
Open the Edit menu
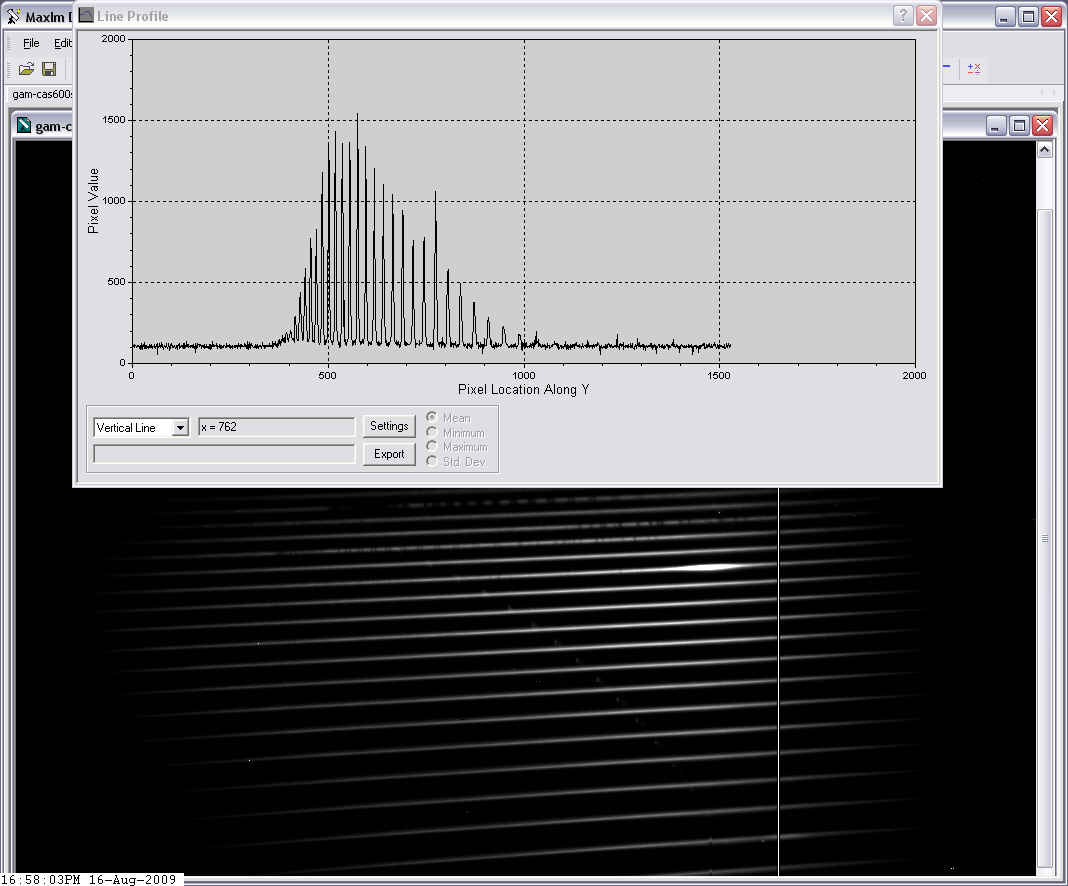[63, 43]
